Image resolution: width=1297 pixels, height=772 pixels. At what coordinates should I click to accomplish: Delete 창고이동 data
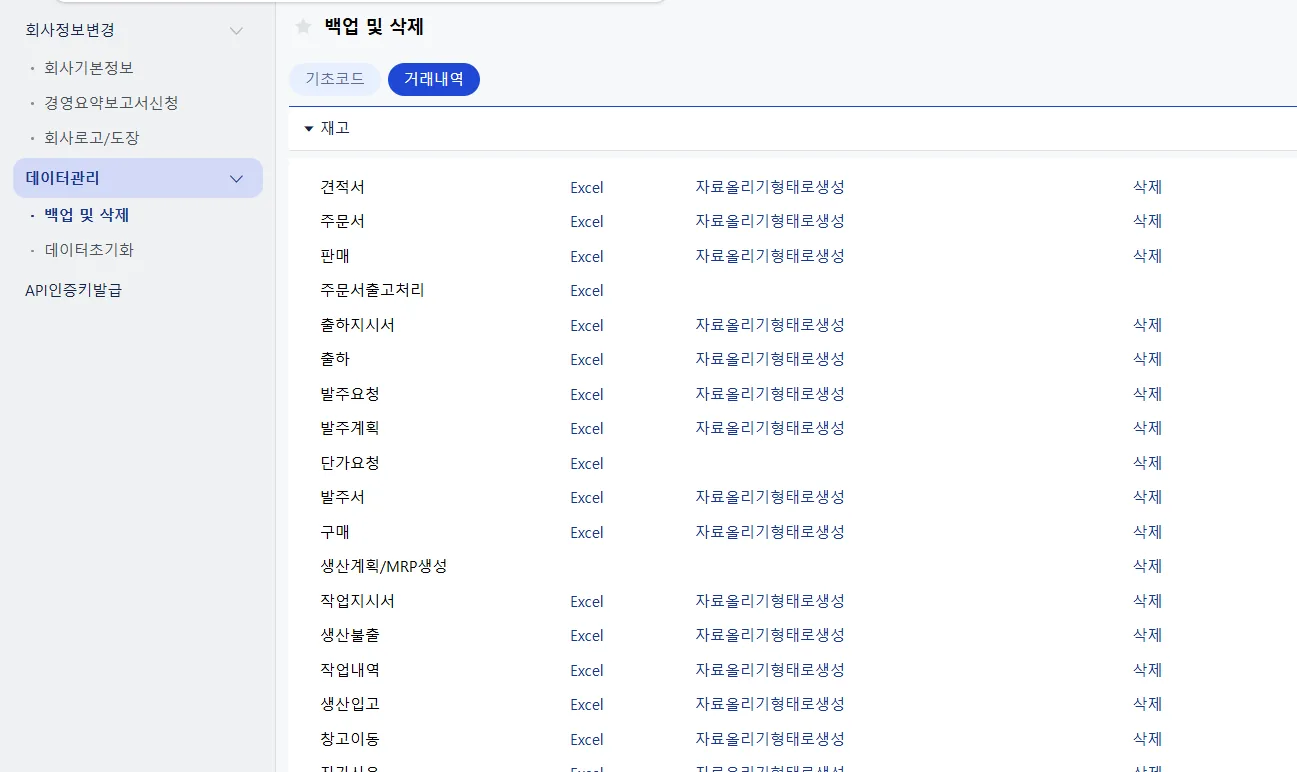pyautogui.click(x=1147, y=739)
